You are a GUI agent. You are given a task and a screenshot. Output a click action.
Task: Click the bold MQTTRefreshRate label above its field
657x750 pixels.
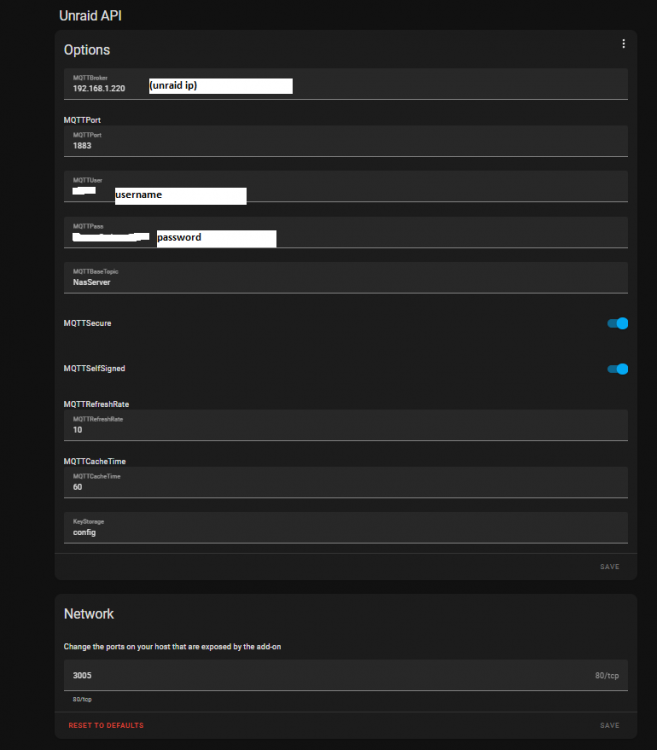tap(96, 404)
